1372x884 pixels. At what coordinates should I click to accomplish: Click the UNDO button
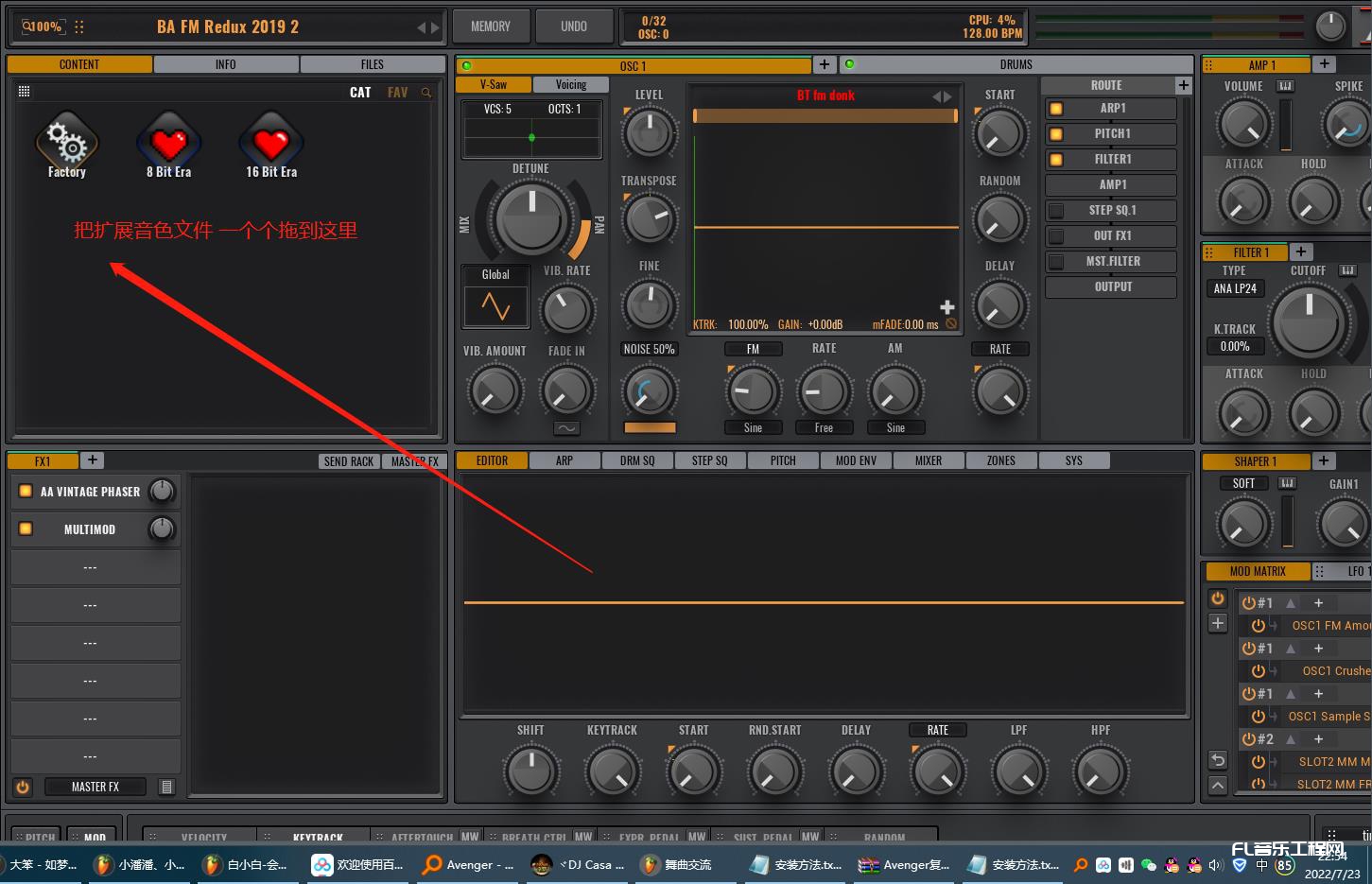(573, 26)
